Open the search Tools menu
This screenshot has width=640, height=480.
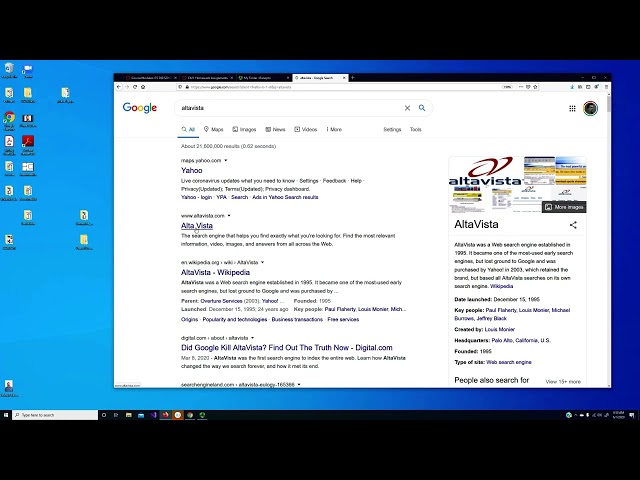coord(416,129)
